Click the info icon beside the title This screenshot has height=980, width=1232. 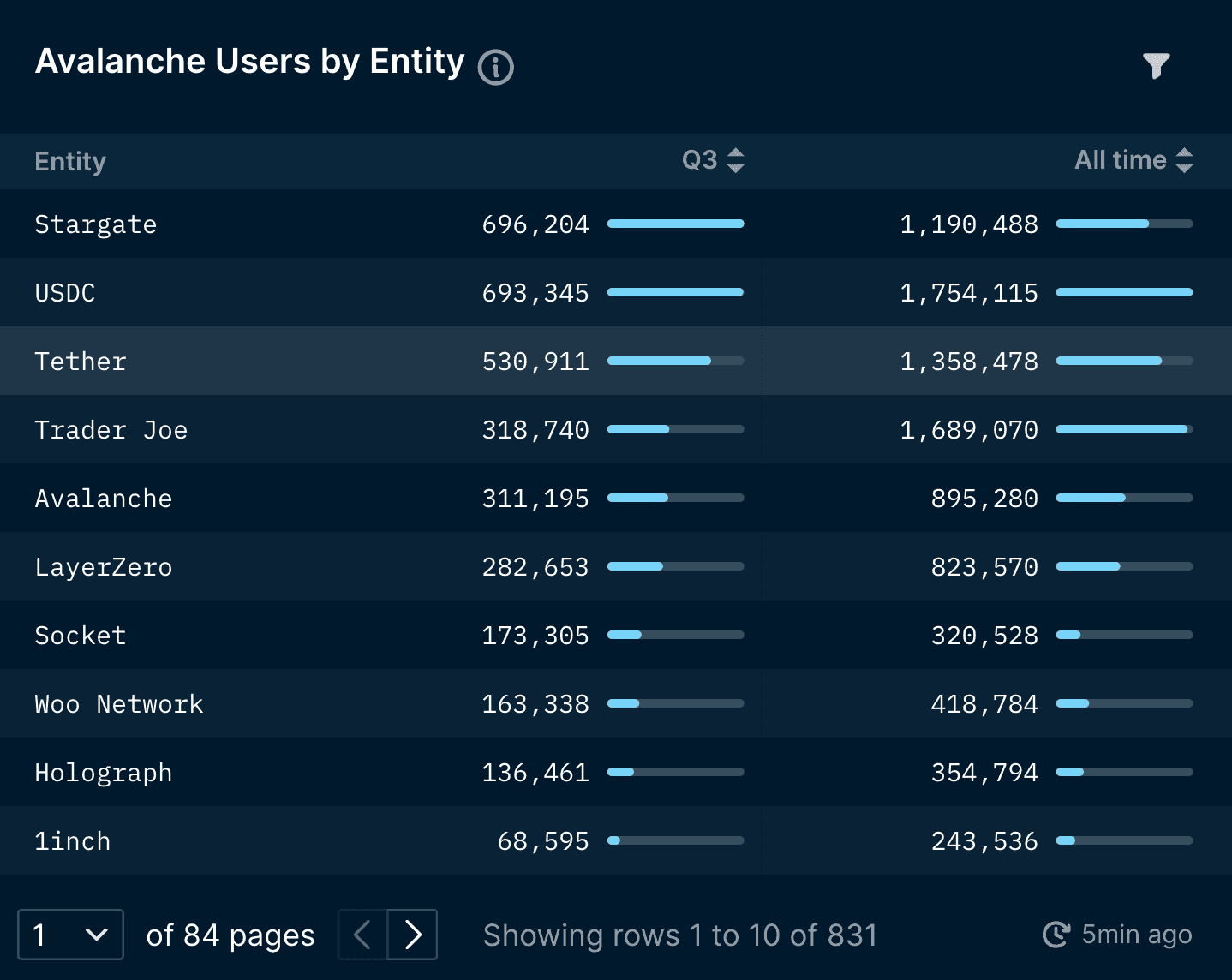[x=495, y=67]
